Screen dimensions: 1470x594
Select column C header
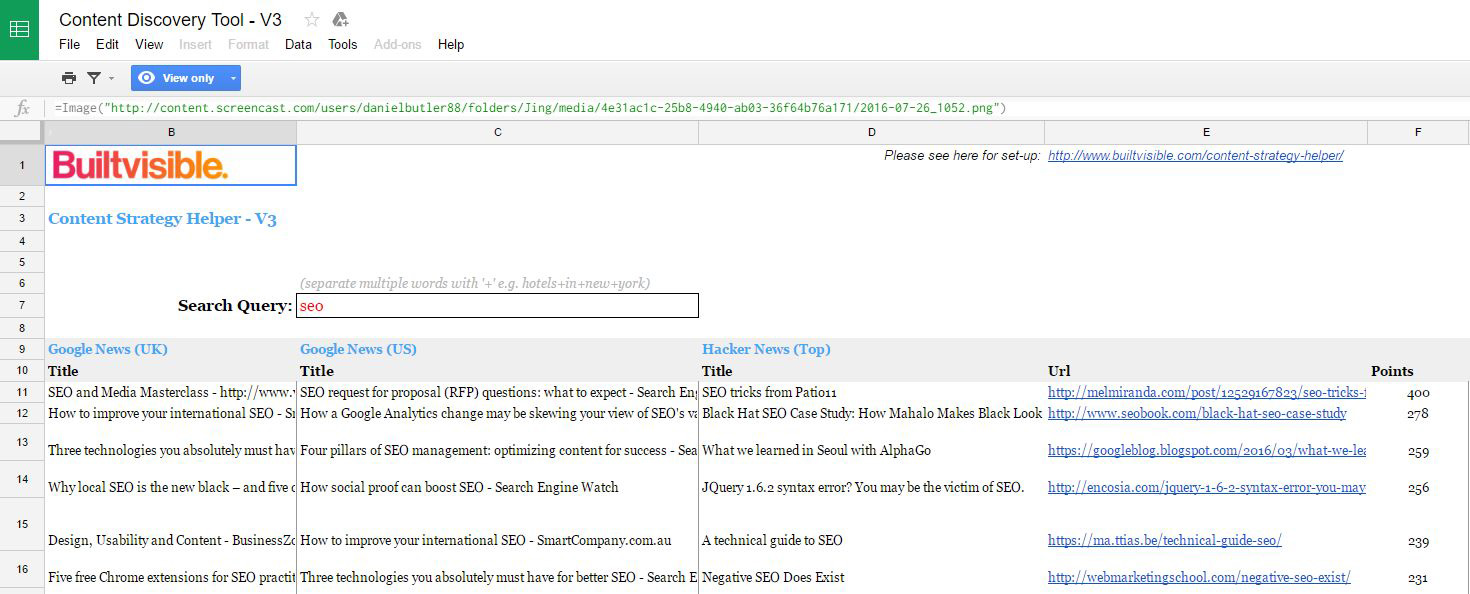(497, 132)
